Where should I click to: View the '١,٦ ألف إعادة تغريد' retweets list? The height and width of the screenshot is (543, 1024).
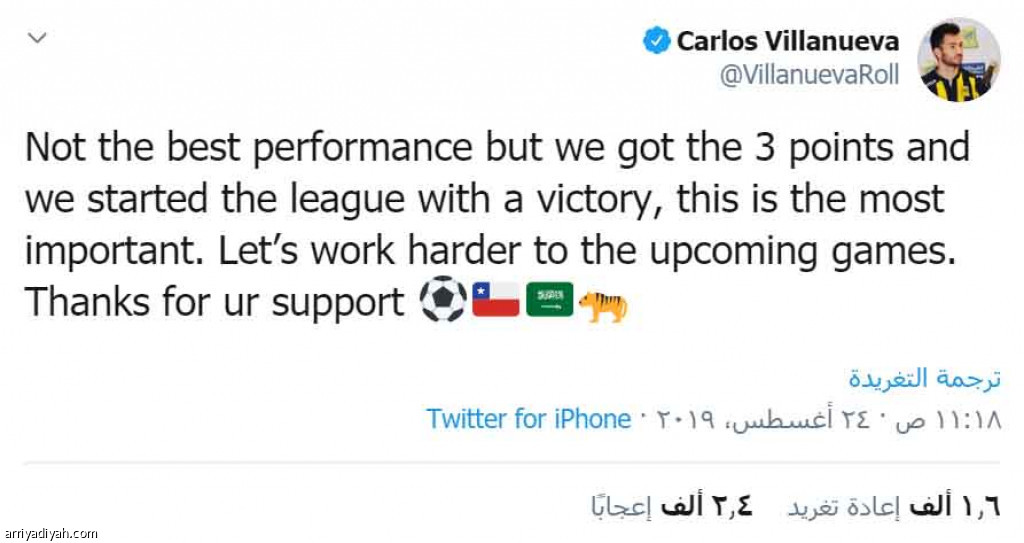[x=895, y=507]
